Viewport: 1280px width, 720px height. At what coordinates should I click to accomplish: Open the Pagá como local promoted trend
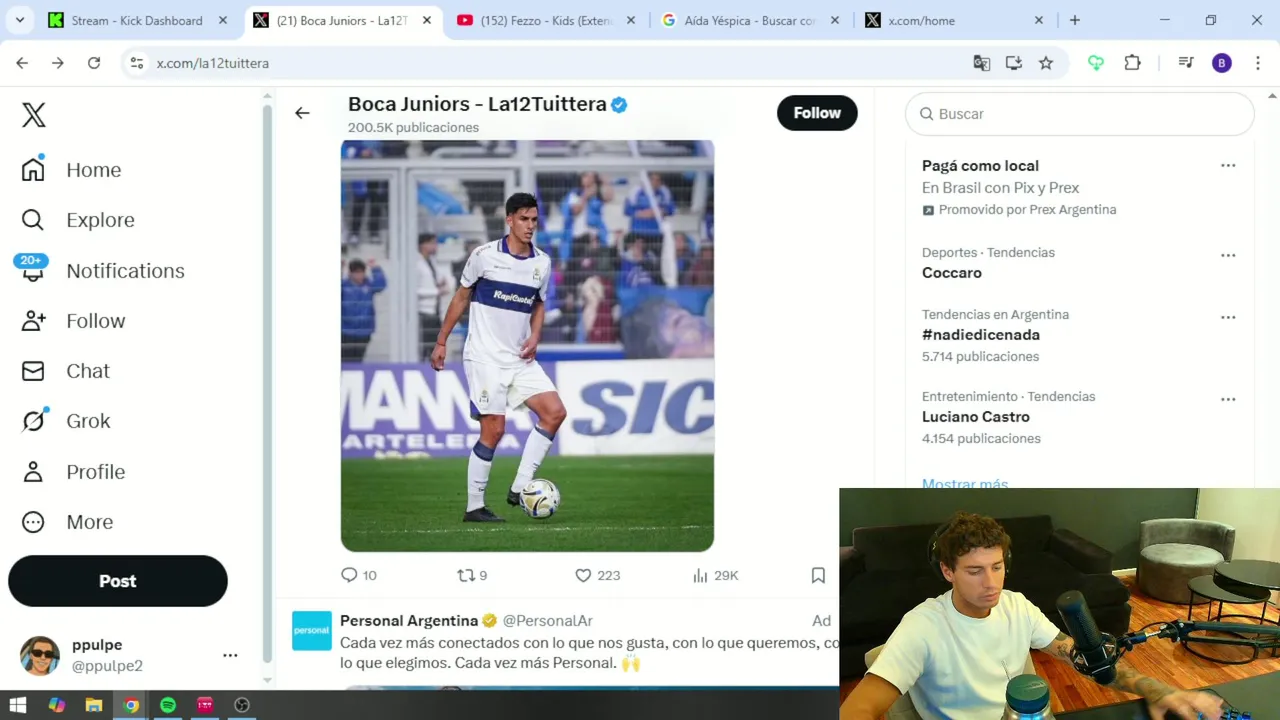[980, 166]
